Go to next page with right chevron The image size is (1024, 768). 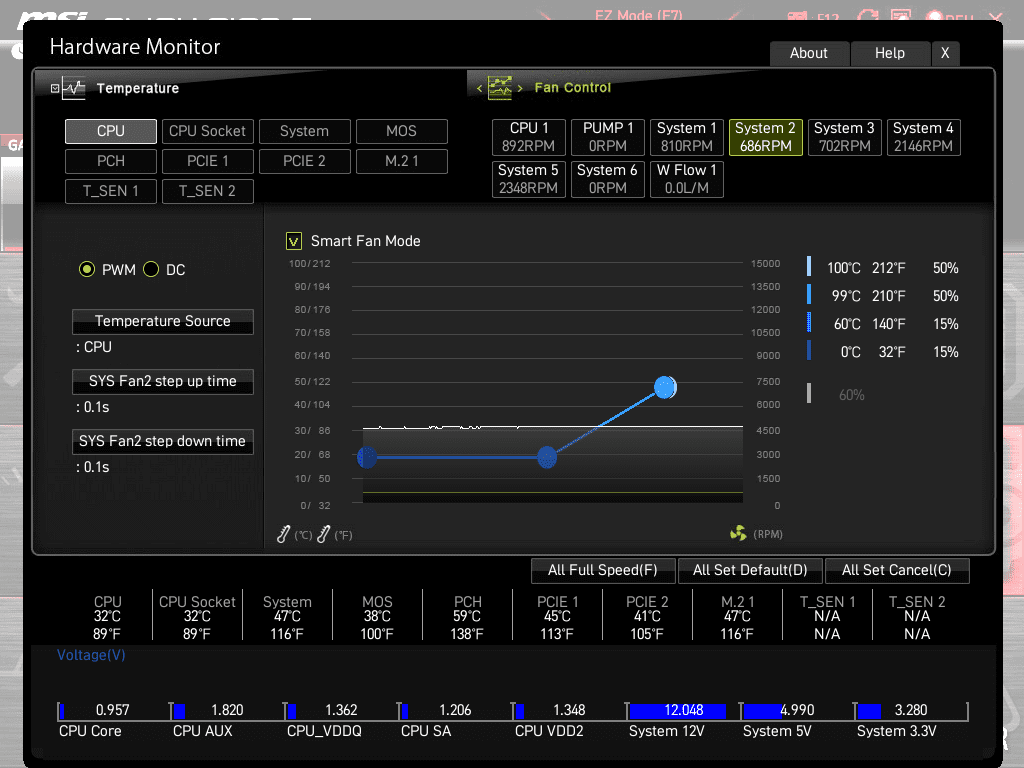click(x=520, y=88)
